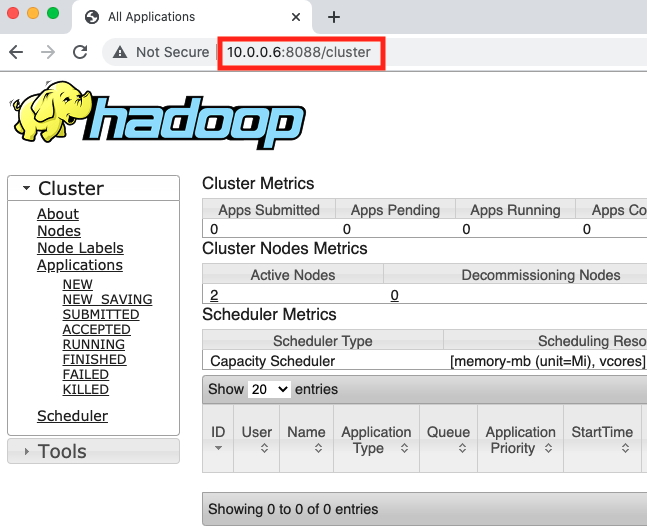The height and width of the screenshot is (532, 647).
Task: Filter applications by FINISHED state
Action: pos(94,359)
